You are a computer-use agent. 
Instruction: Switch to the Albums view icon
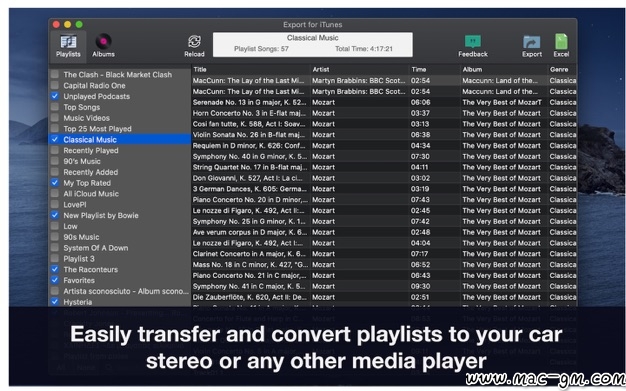click(103, 42)
